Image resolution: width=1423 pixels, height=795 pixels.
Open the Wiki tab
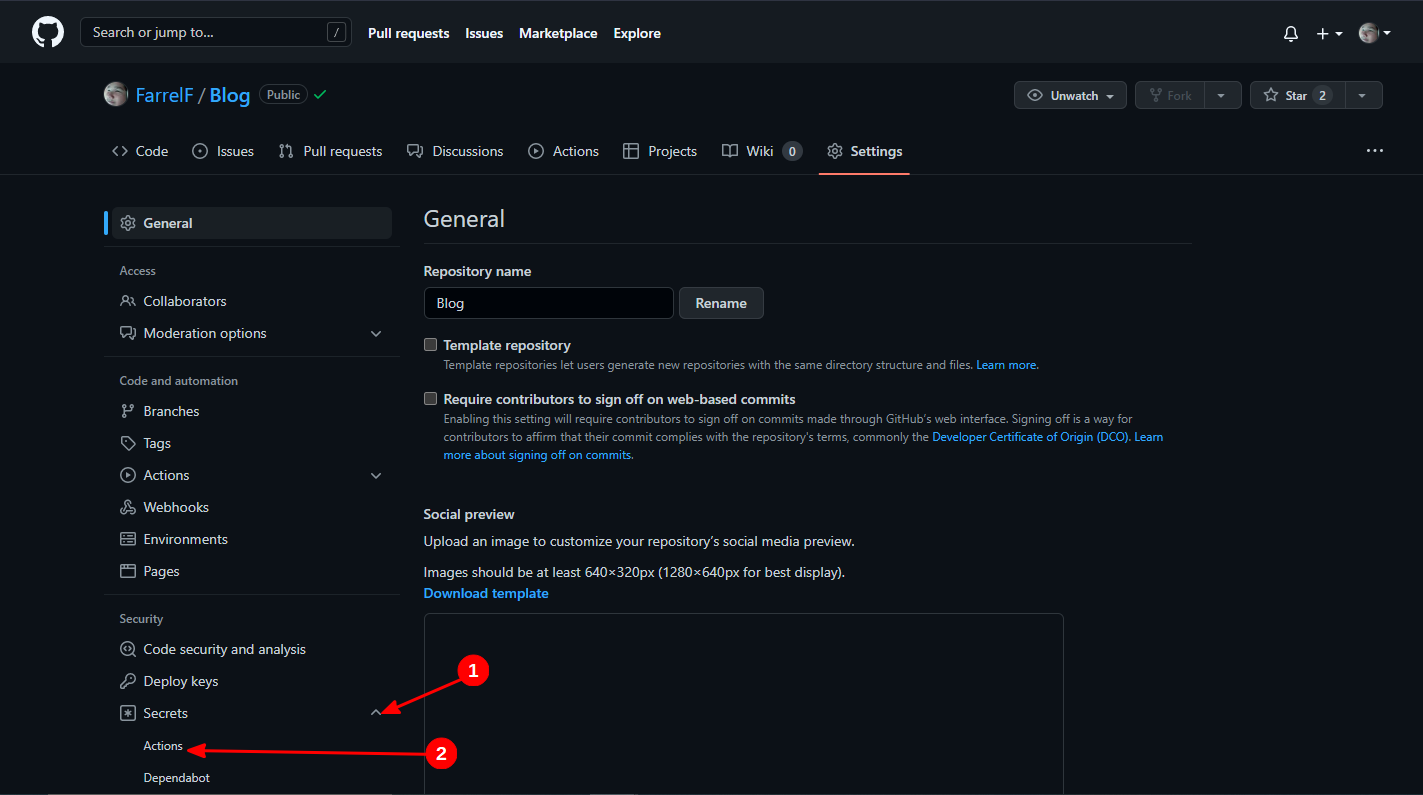pos(762,151)
